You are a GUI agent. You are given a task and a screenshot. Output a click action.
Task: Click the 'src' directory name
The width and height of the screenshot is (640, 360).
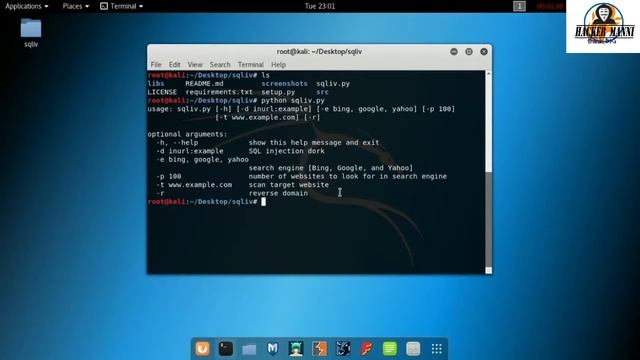tap(322, 92)
